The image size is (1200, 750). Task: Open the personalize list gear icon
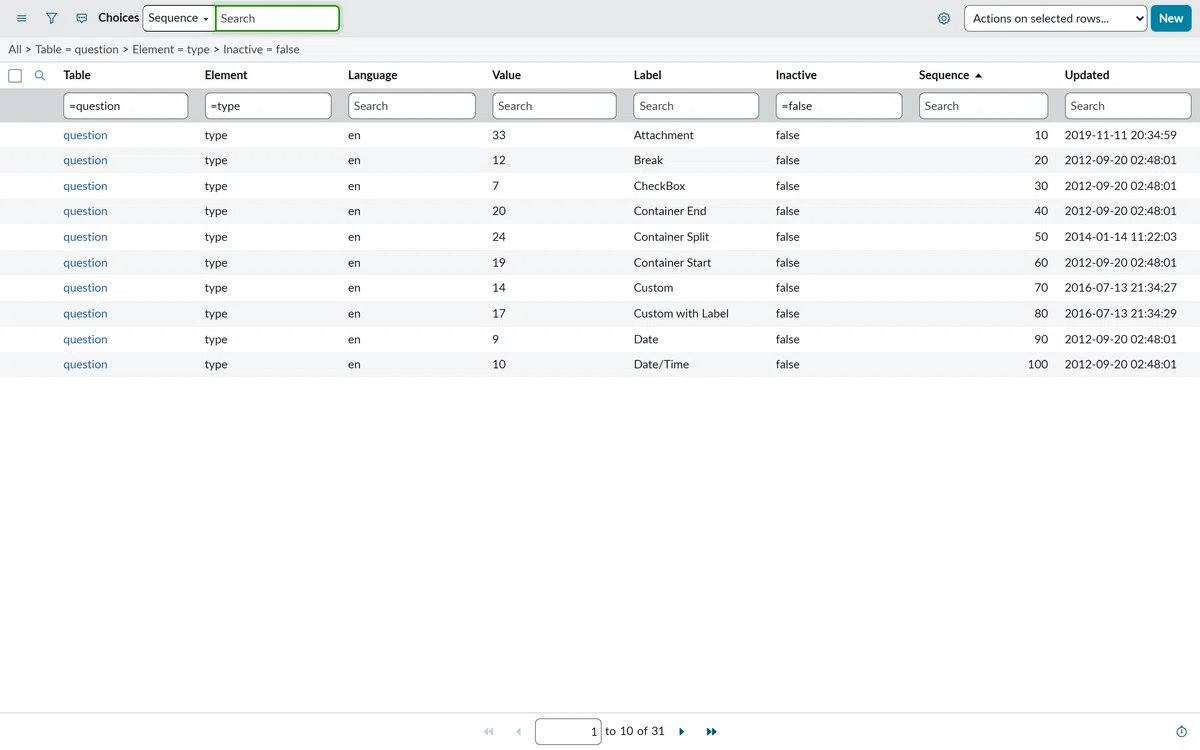click(944, 18)
